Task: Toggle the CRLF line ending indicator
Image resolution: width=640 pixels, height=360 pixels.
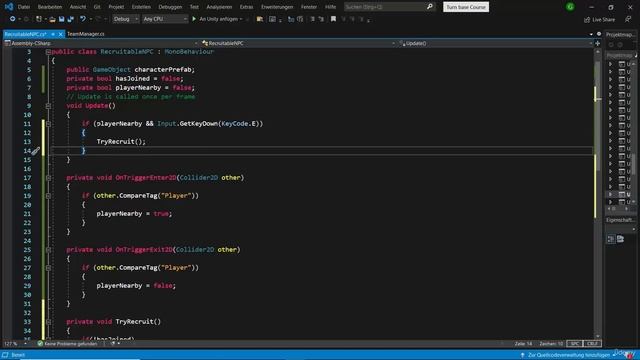Action: coord(592,344)
